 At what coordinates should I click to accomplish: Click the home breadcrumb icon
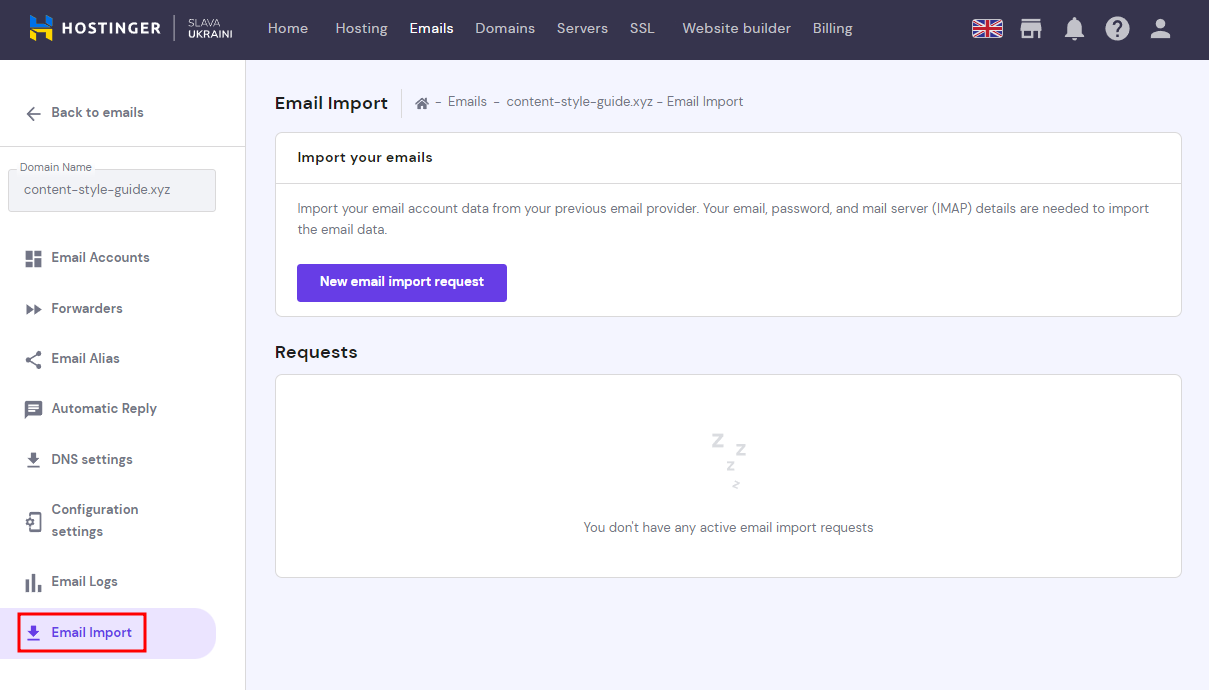coord(422,102)
